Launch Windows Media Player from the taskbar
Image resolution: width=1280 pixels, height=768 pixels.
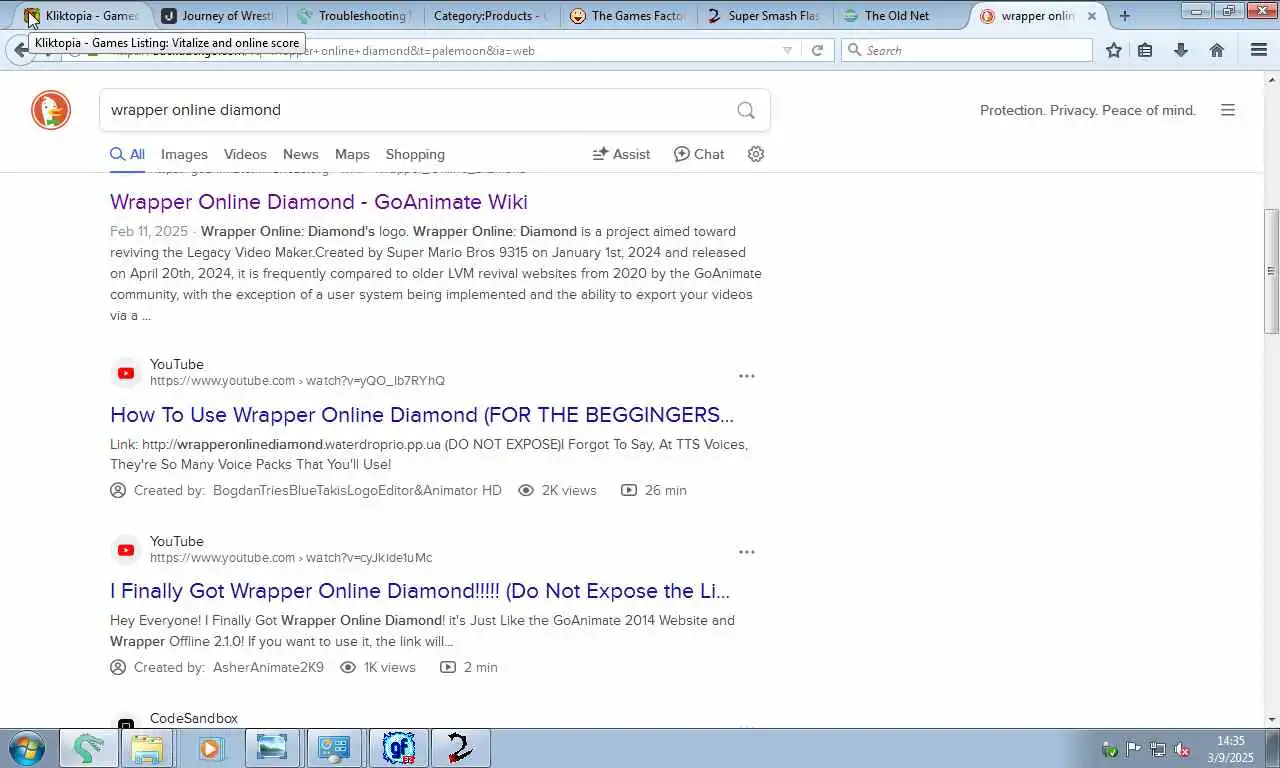pos(209,748)
